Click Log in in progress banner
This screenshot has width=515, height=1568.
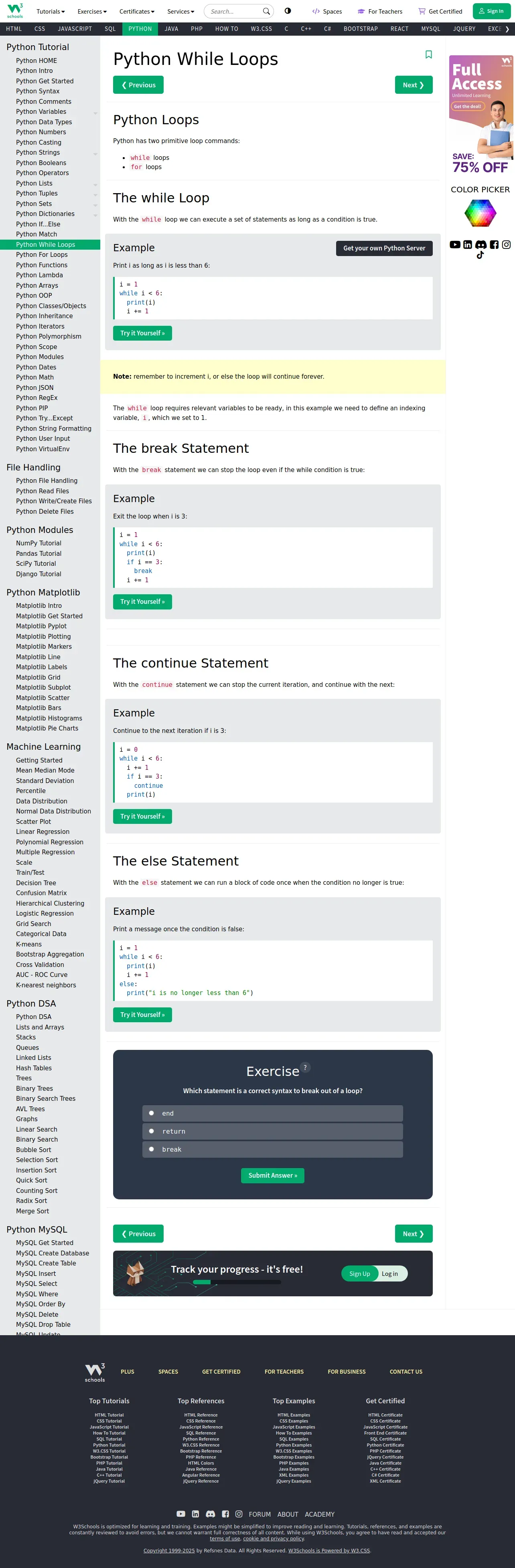tap(390, 1273)
